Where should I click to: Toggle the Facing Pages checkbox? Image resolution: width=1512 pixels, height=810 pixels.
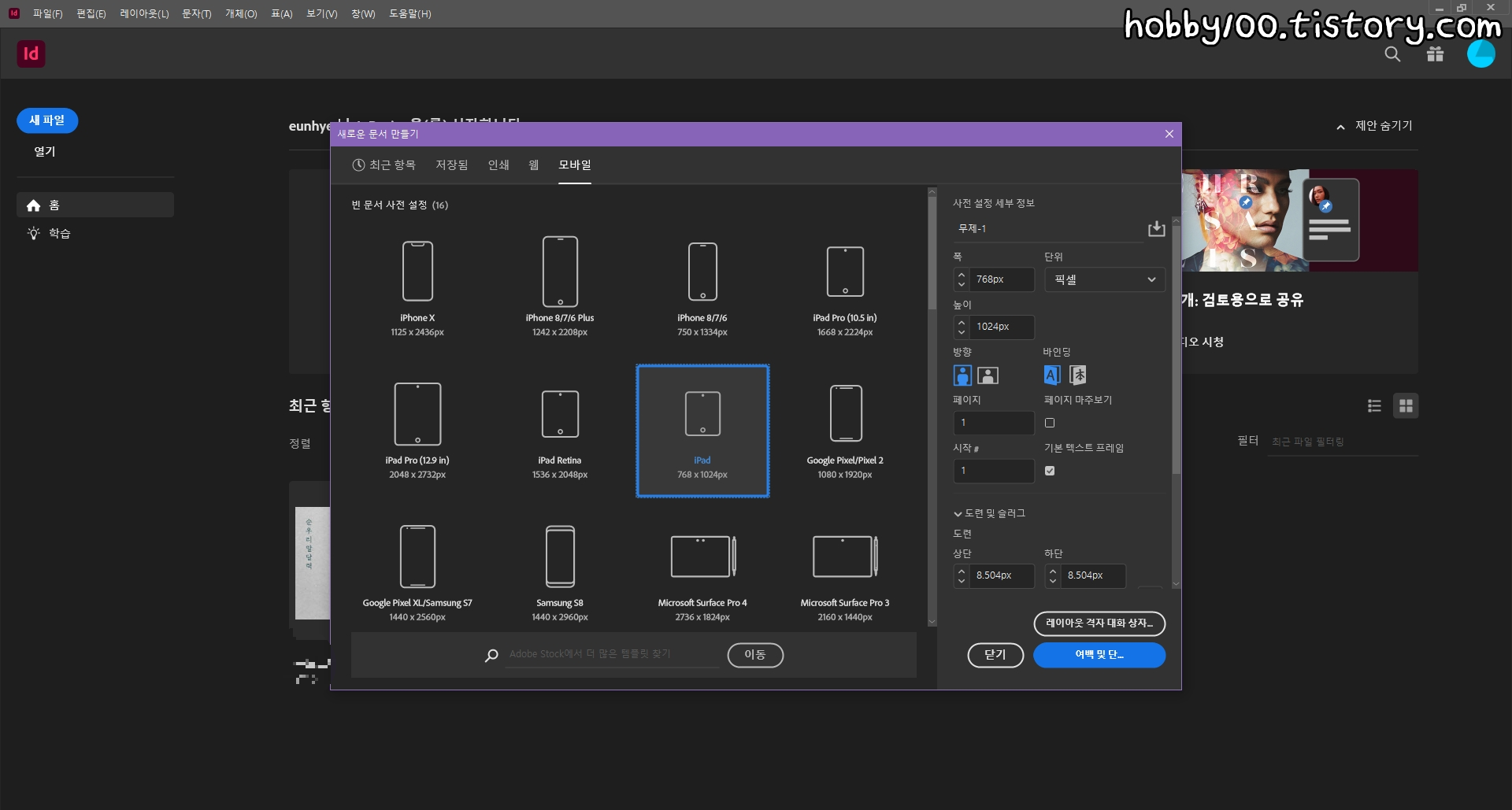pos(1050,423)
